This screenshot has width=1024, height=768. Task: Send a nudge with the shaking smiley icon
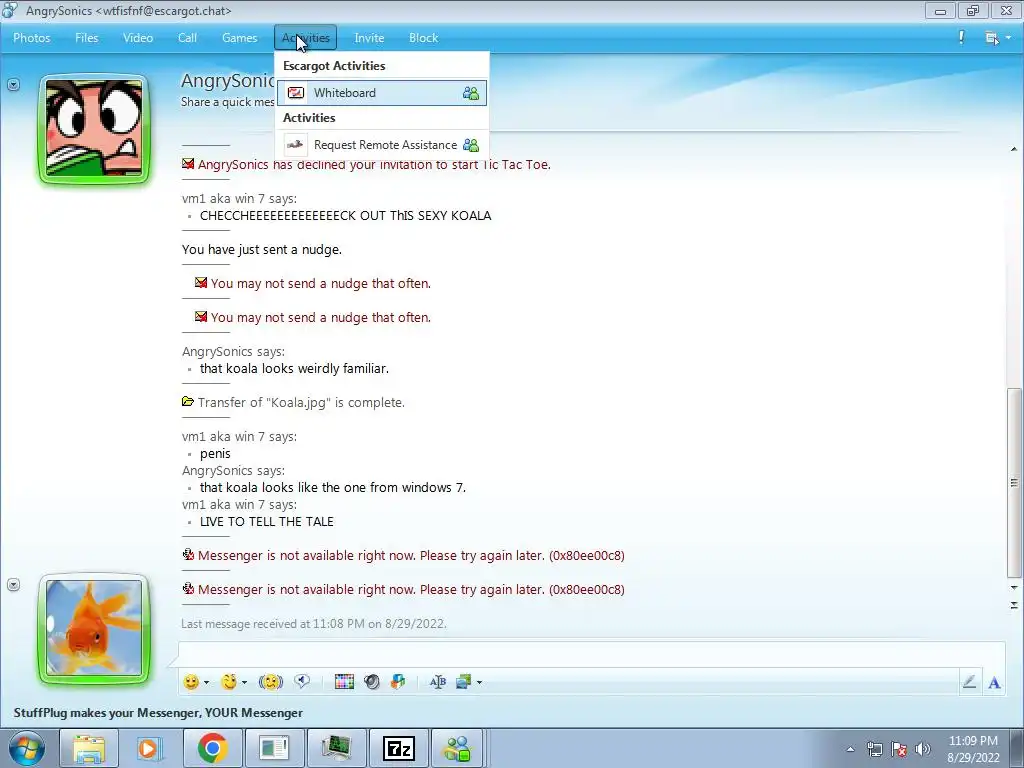270,682
